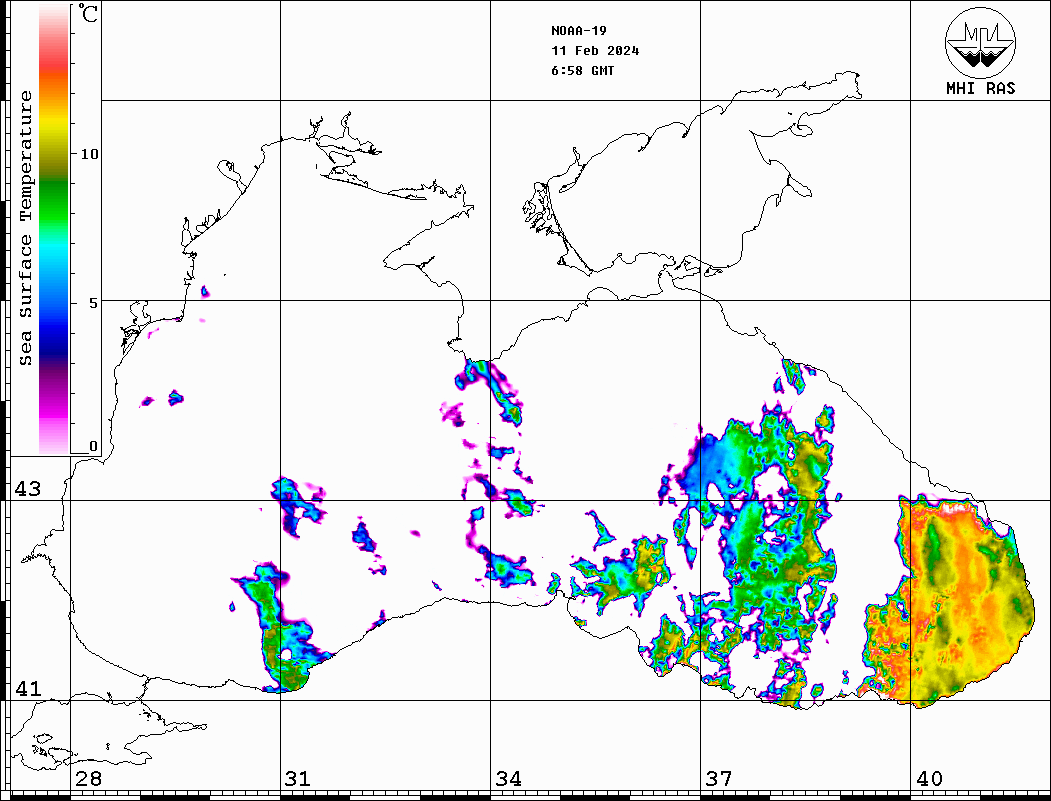
Task: Click longitude label "40"
Action: (x=929, y=778)
